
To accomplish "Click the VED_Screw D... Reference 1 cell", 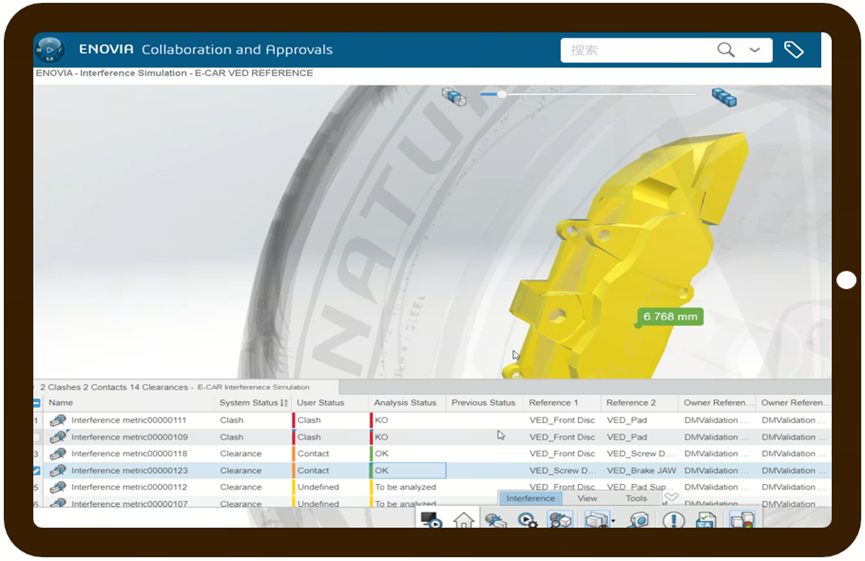I will [x=563, y=471].
